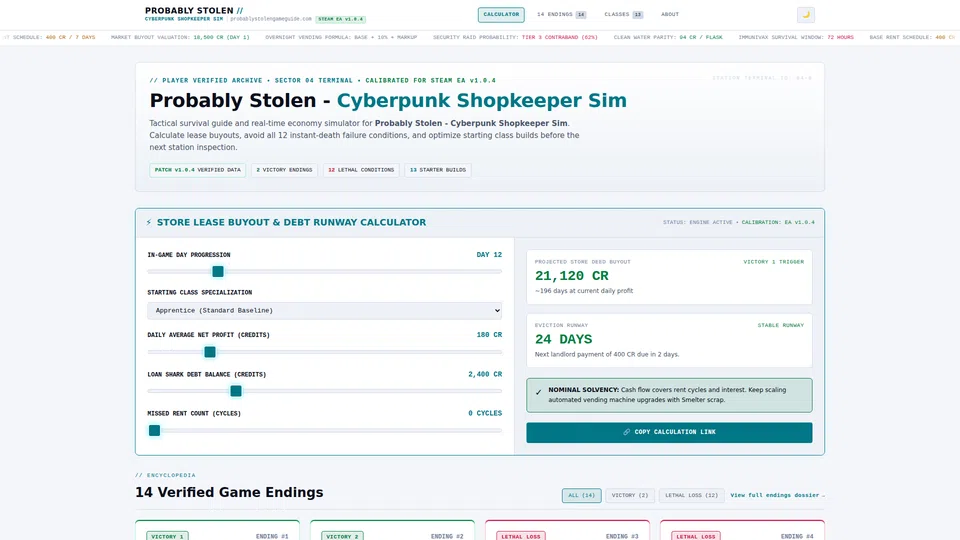Click the Stable Runway label
Viewport: 960px width, 540px height.
pyautogui.click(x=781, y=325)
